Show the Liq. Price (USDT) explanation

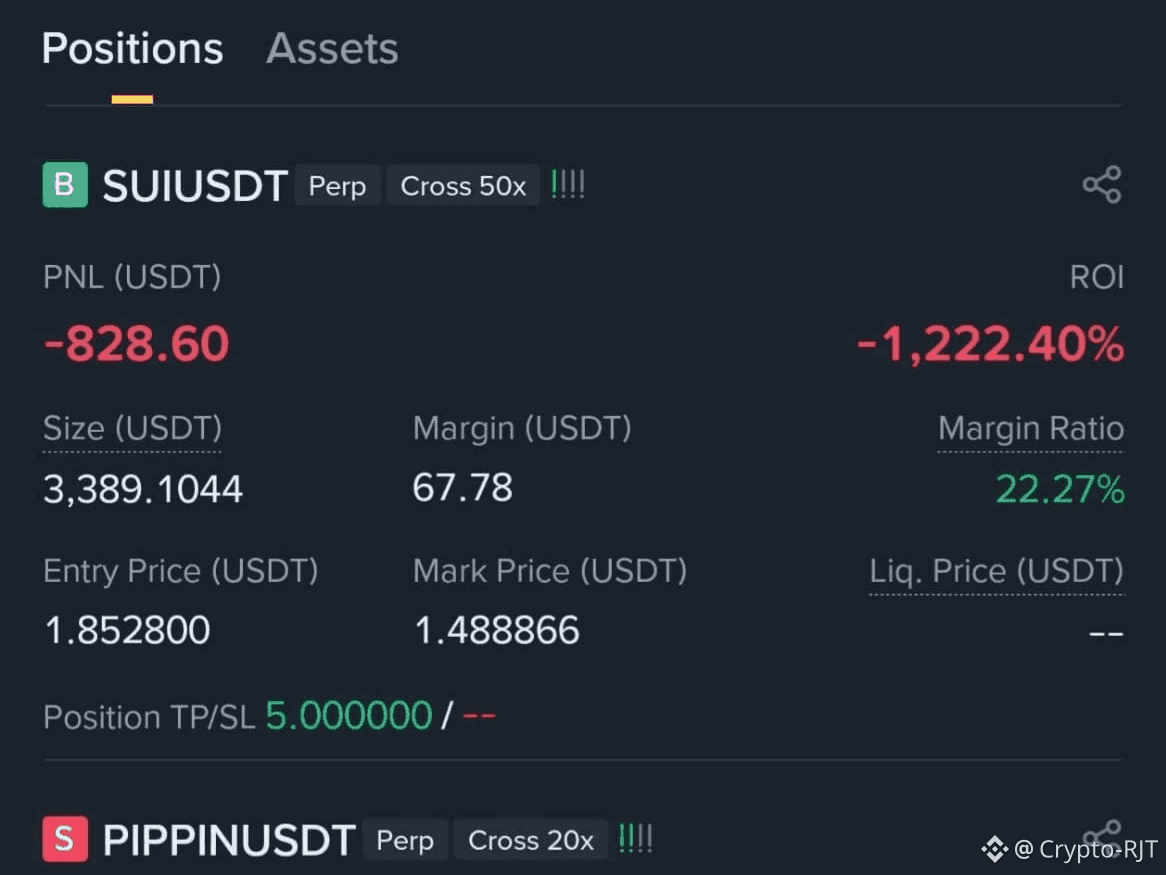(x=996, y=572)
